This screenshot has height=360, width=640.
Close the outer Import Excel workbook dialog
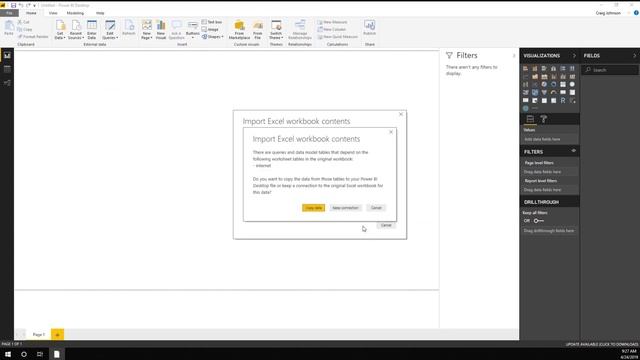(x=401, y=114)
